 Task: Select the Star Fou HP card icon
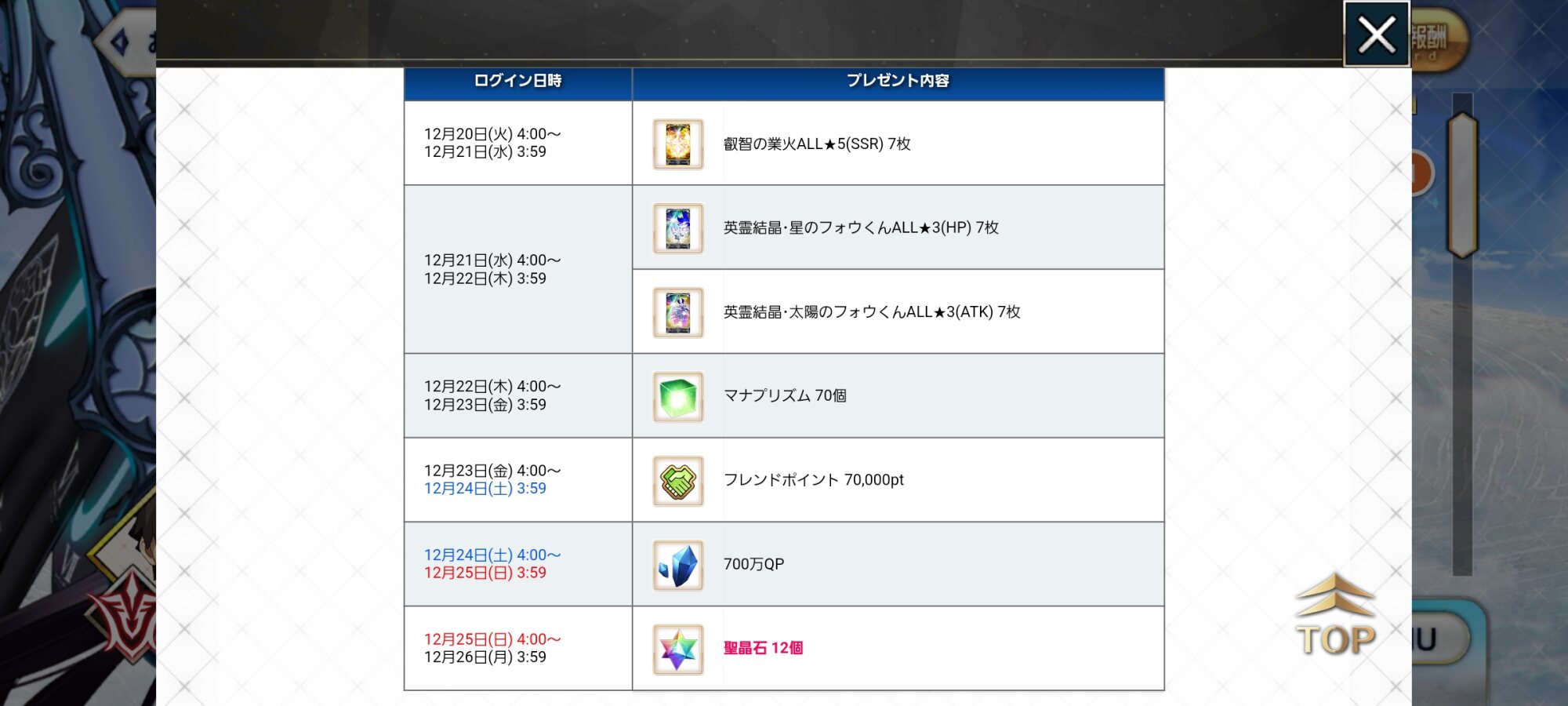coord(678,228)
